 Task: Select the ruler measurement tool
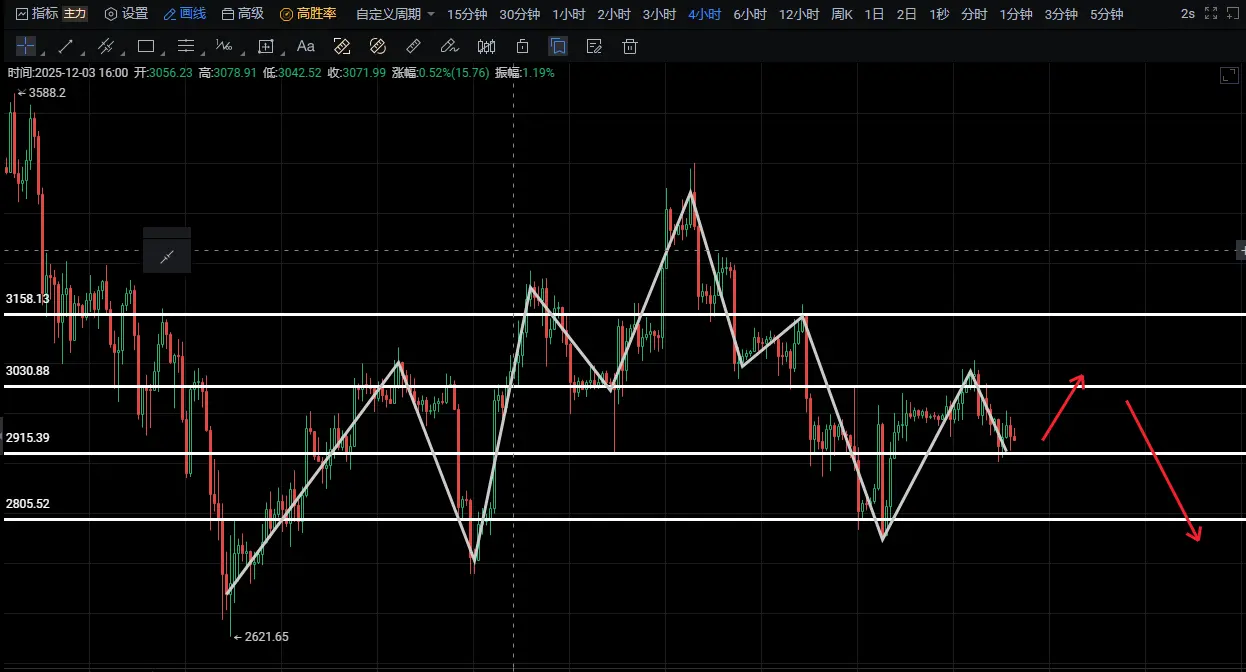(x=414, y=46)
